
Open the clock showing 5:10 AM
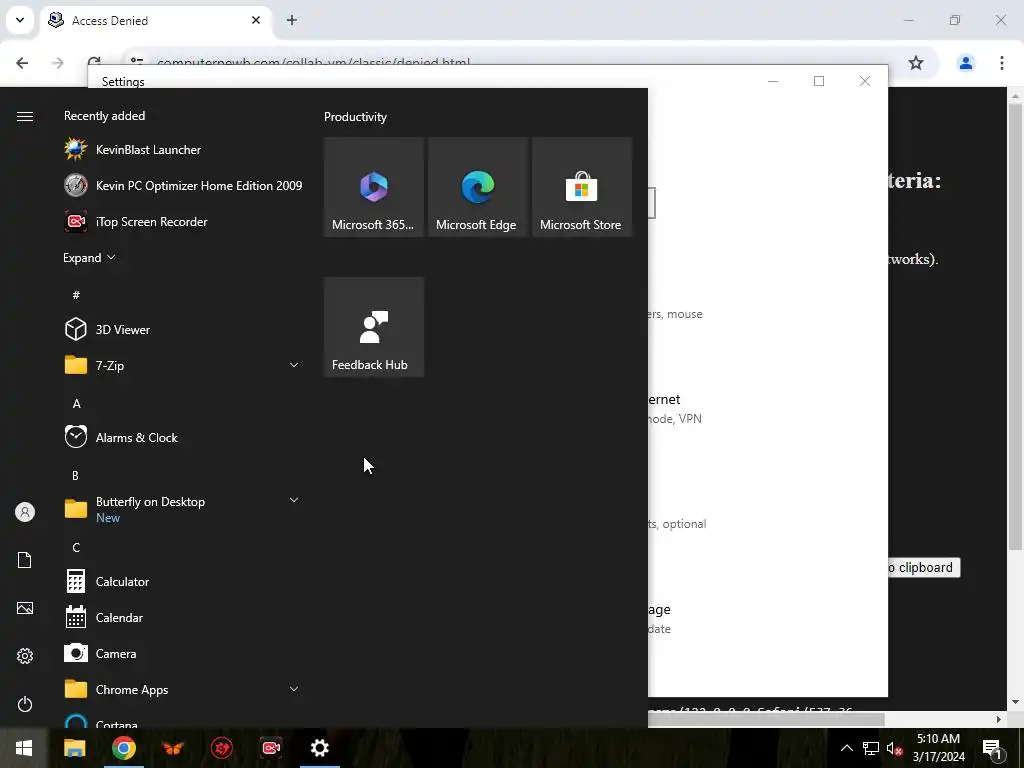point(938,748)
